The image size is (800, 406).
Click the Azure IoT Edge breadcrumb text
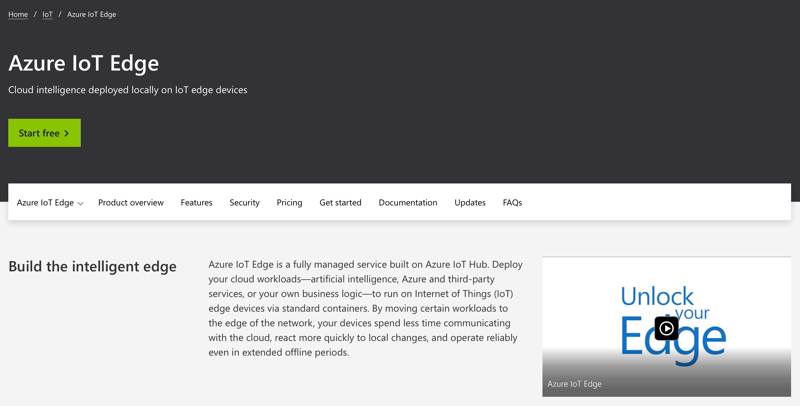click(91, 14)
